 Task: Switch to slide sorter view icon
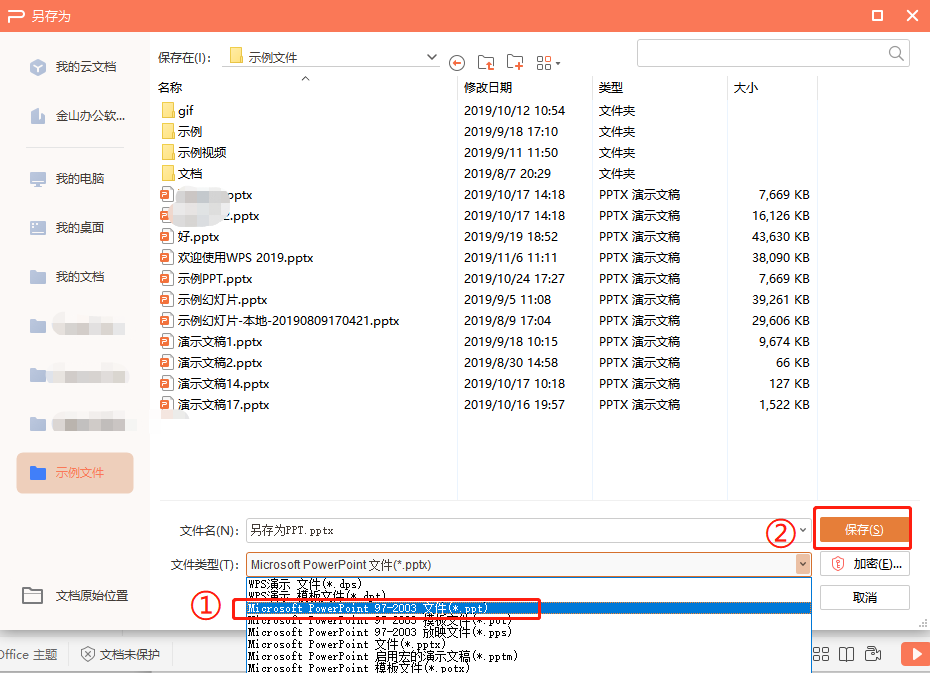pos(821,654)
